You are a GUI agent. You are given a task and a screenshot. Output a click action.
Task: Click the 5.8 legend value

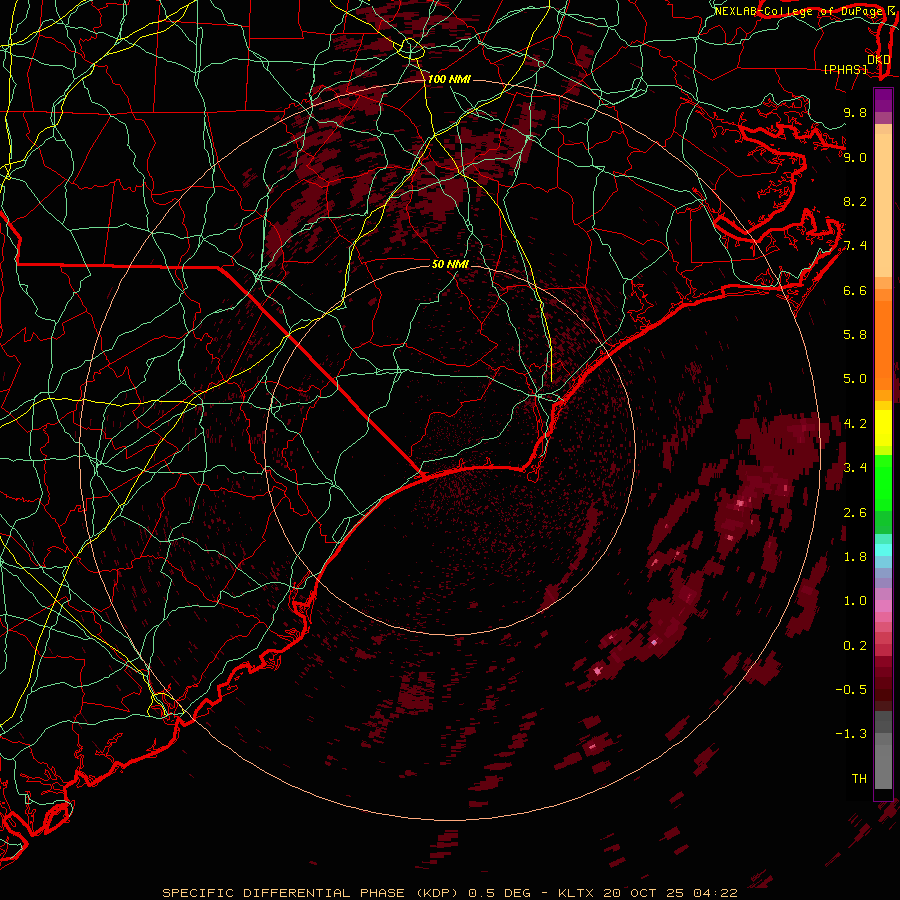tap(855, 335)
